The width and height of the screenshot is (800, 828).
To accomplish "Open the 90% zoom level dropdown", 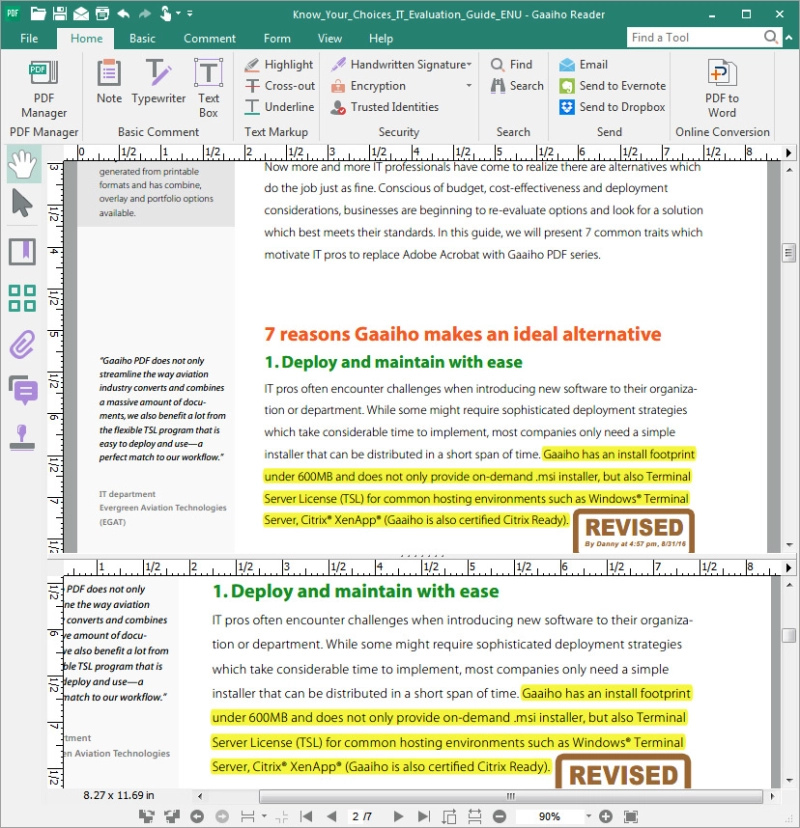I will pos(589,816).
